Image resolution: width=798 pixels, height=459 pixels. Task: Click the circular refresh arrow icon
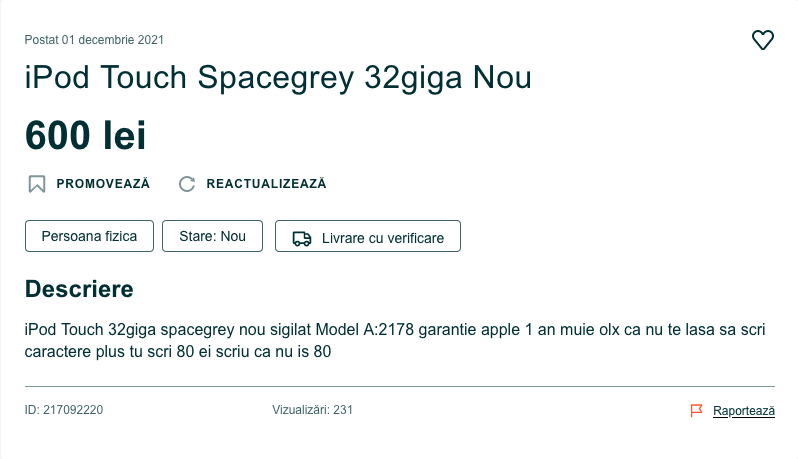[x=187, y=184]
